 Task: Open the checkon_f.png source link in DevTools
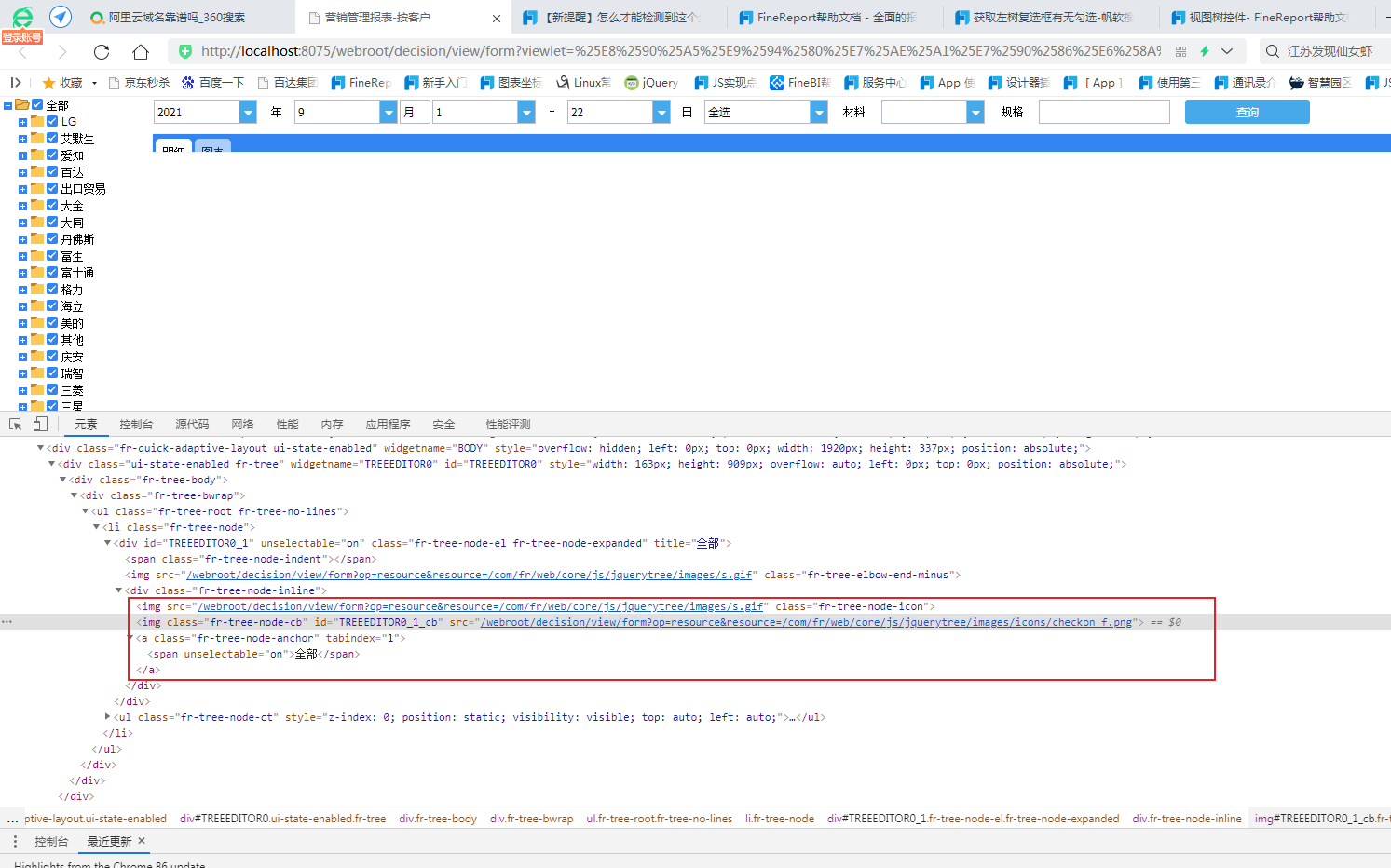click(x=807, y=622)
